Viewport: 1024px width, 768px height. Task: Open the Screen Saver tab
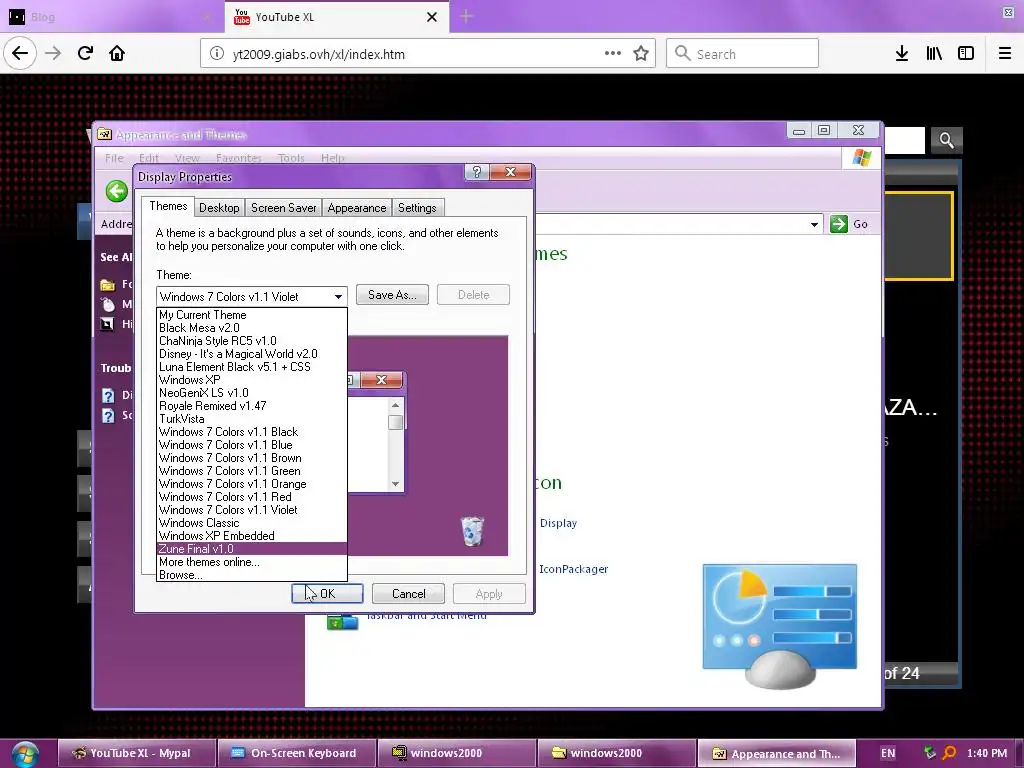click(x=283, y=208)
